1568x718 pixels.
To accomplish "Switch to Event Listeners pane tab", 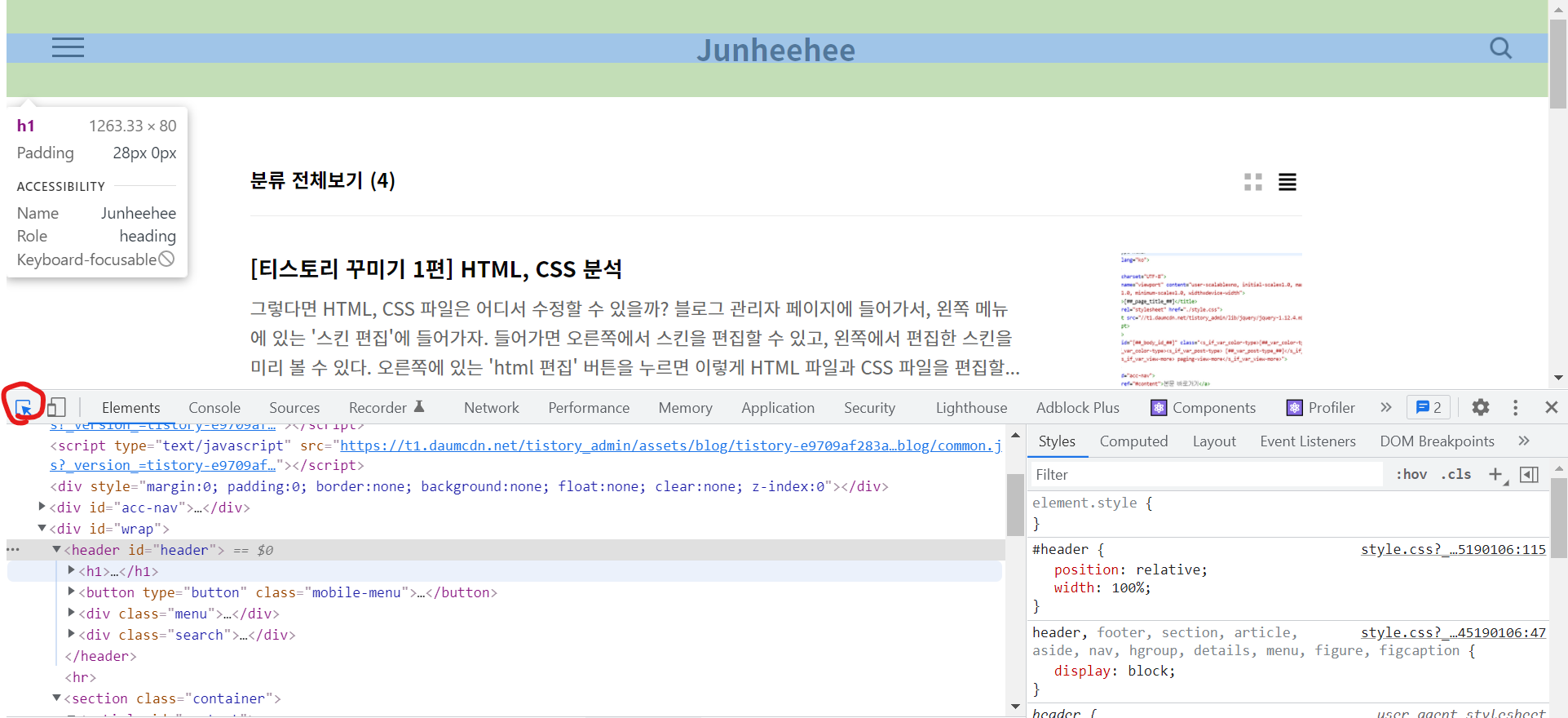I will pyautogui.click(x=1308, y=441).
